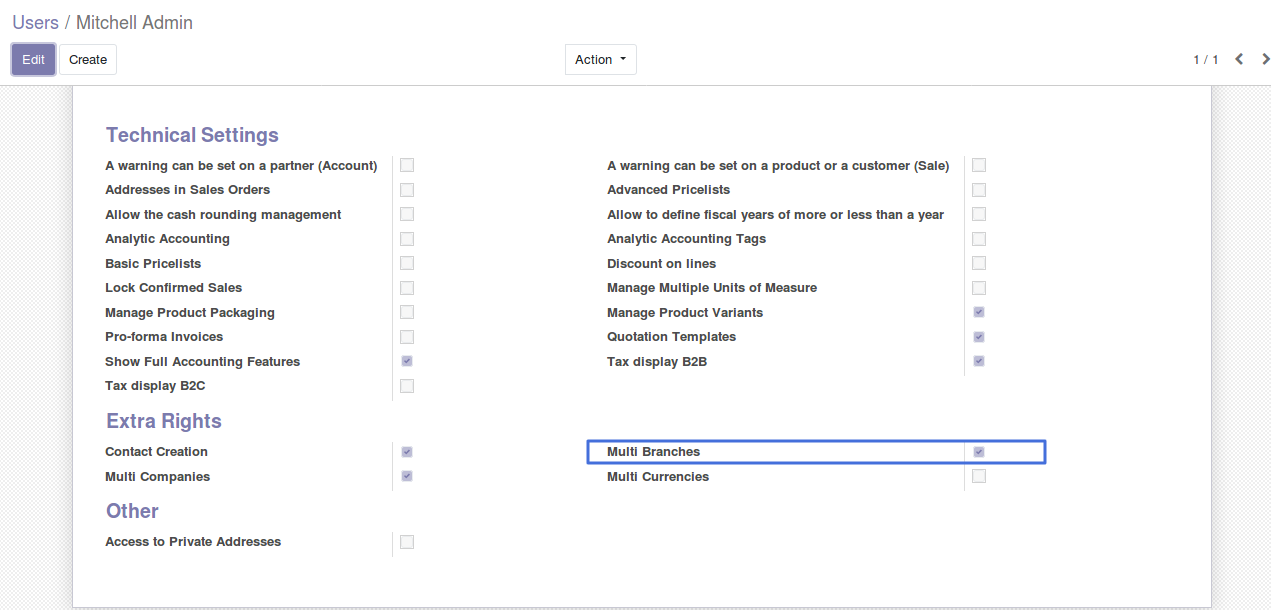Image resolution: width=1271 pixels, height=610 pixels.
Task: Toggle the Manage Product Variants checkbox
Action: 979,312
